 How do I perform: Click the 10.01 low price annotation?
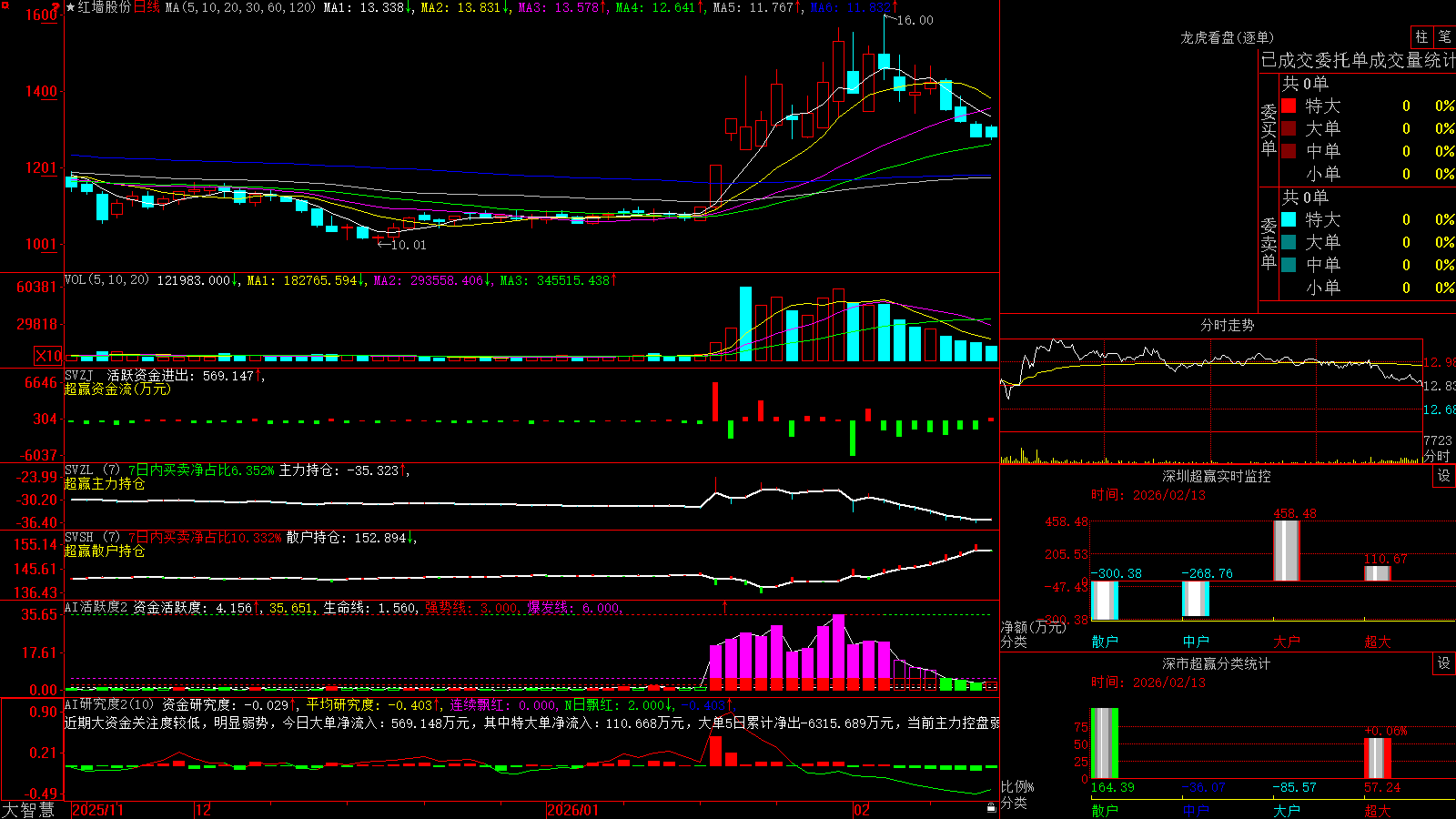point(409,245)
